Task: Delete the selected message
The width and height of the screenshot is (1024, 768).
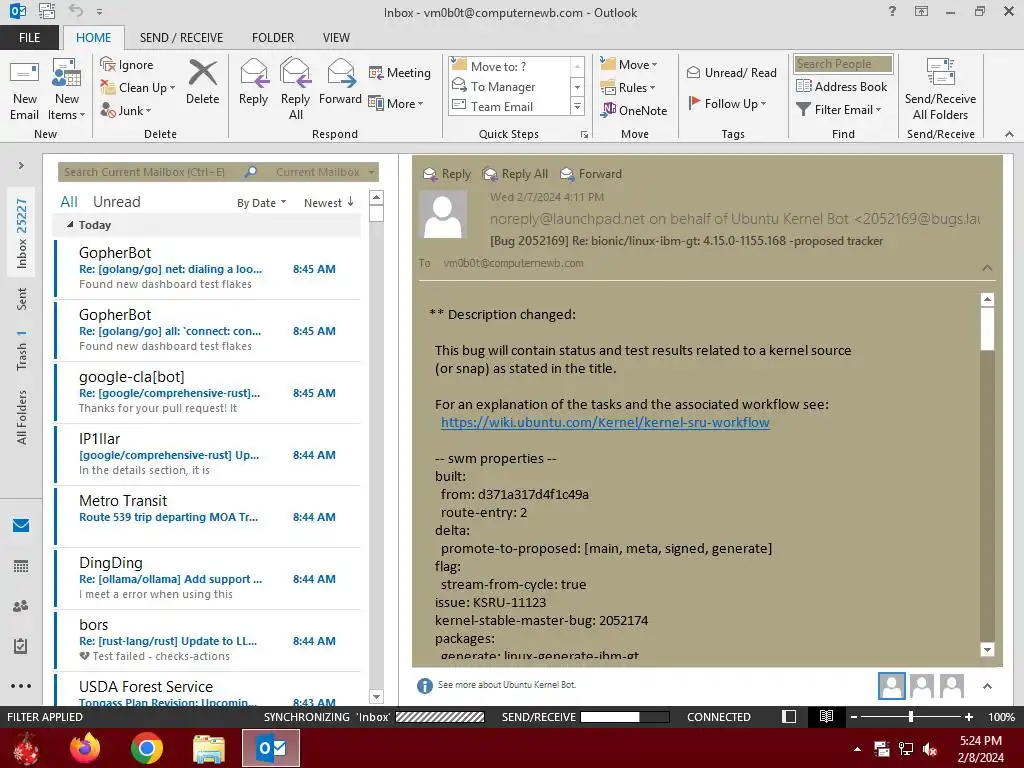Action: pos(202,83)
